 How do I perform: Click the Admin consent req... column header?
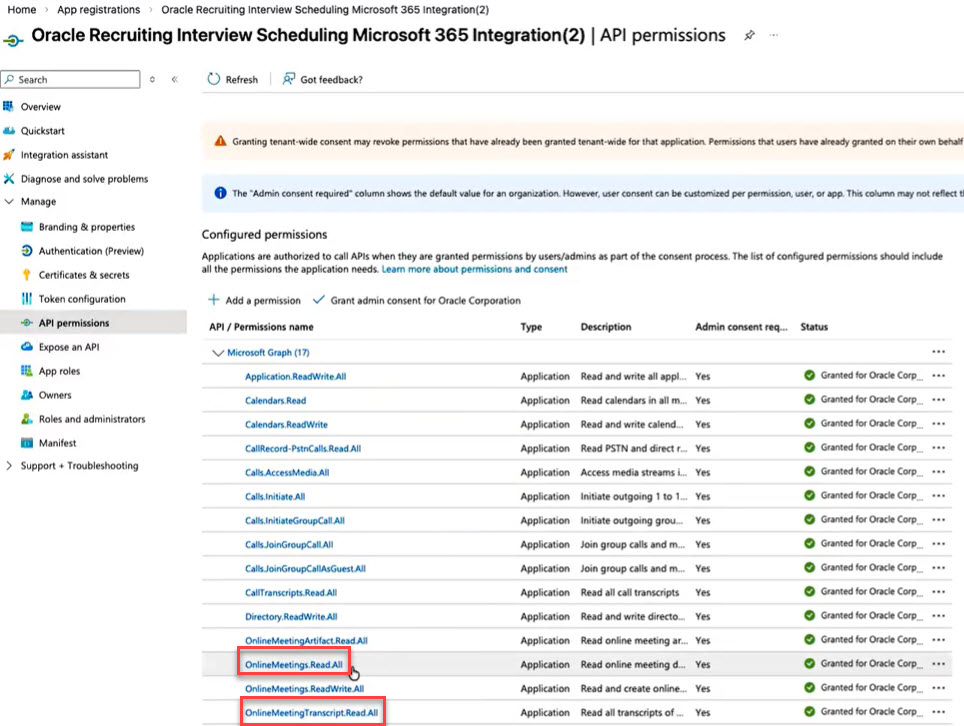click(x=741, y=326)
